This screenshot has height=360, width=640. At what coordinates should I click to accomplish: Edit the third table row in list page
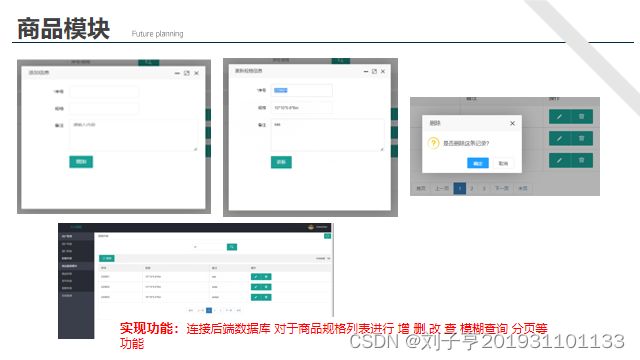click(x=256, y=297)
